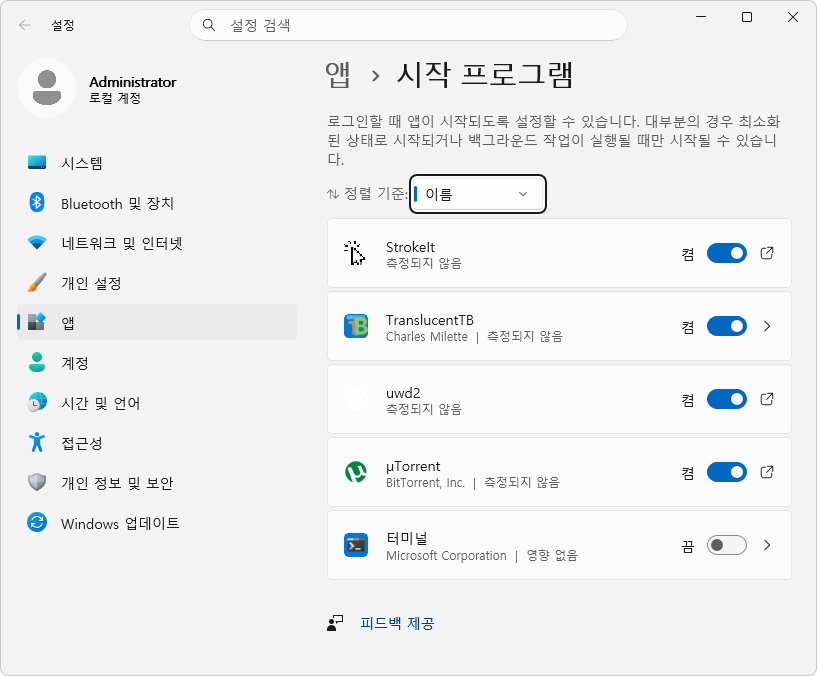Screen dimensions: 817x676
Task: Open 계정 settings category
Action: [157, 363]
